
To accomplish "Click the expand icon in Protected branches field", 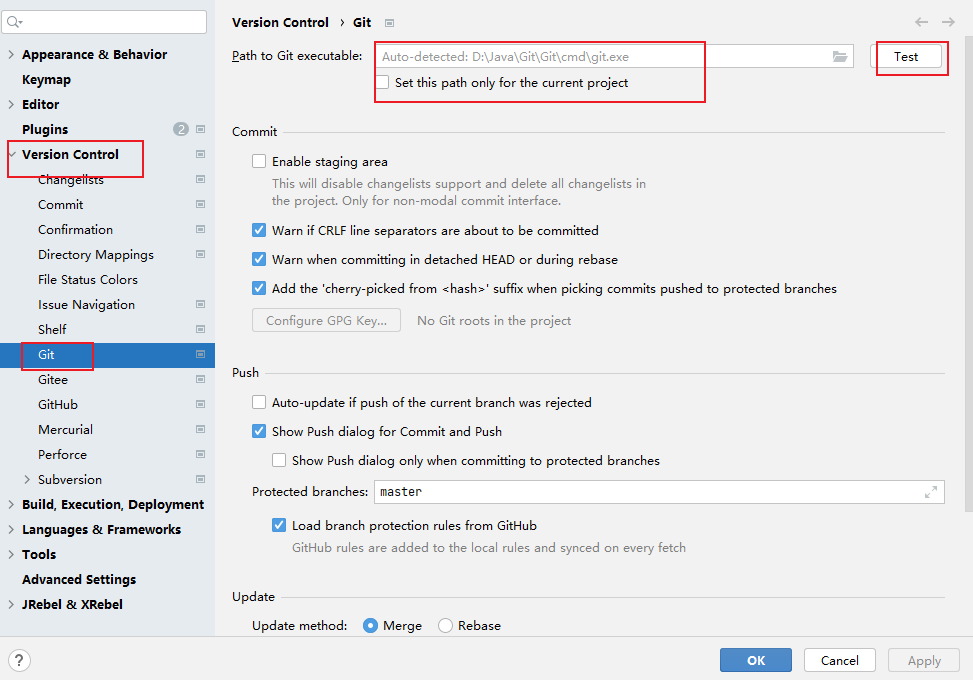I will (931, 492).
